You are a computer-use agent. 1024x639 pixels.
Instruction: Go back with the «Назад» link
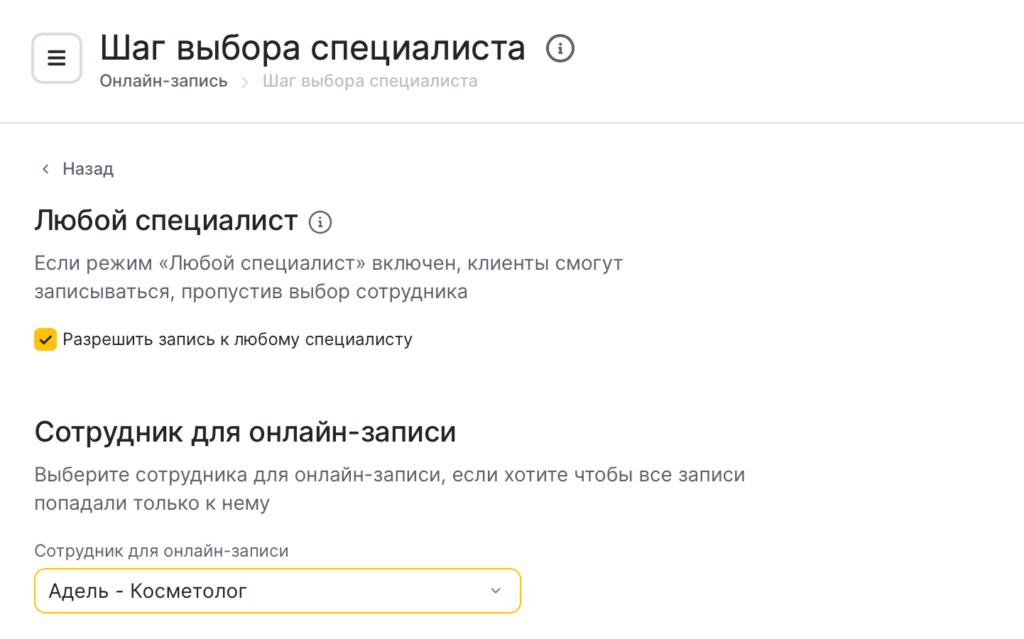88,169
